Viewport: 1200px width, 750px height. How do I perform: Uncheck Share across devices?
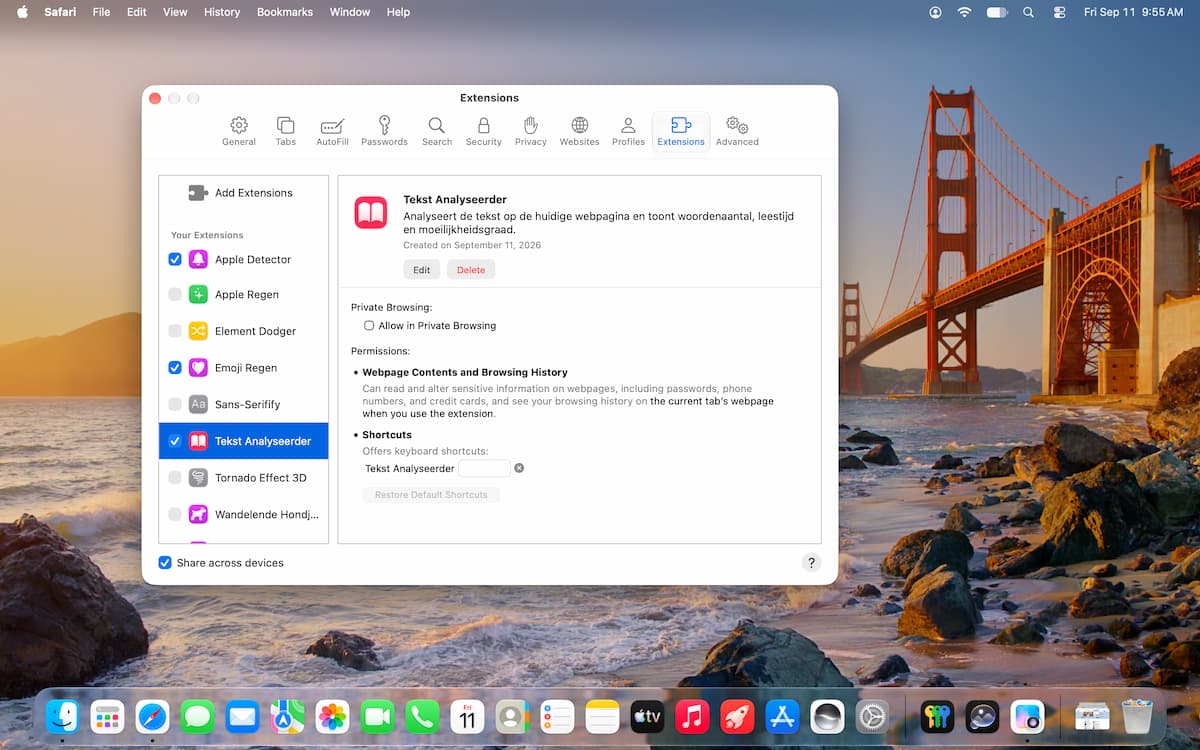click(165, 563)
